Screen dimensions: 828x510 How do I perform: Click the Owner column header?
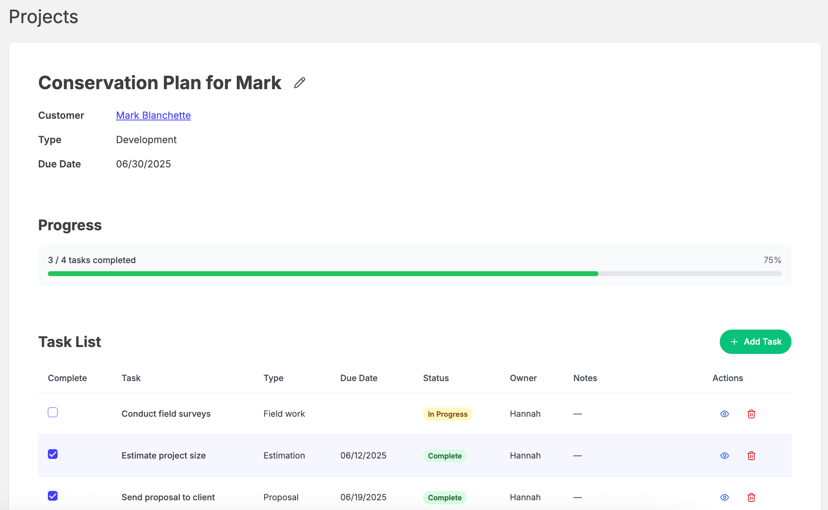point(523,378)
